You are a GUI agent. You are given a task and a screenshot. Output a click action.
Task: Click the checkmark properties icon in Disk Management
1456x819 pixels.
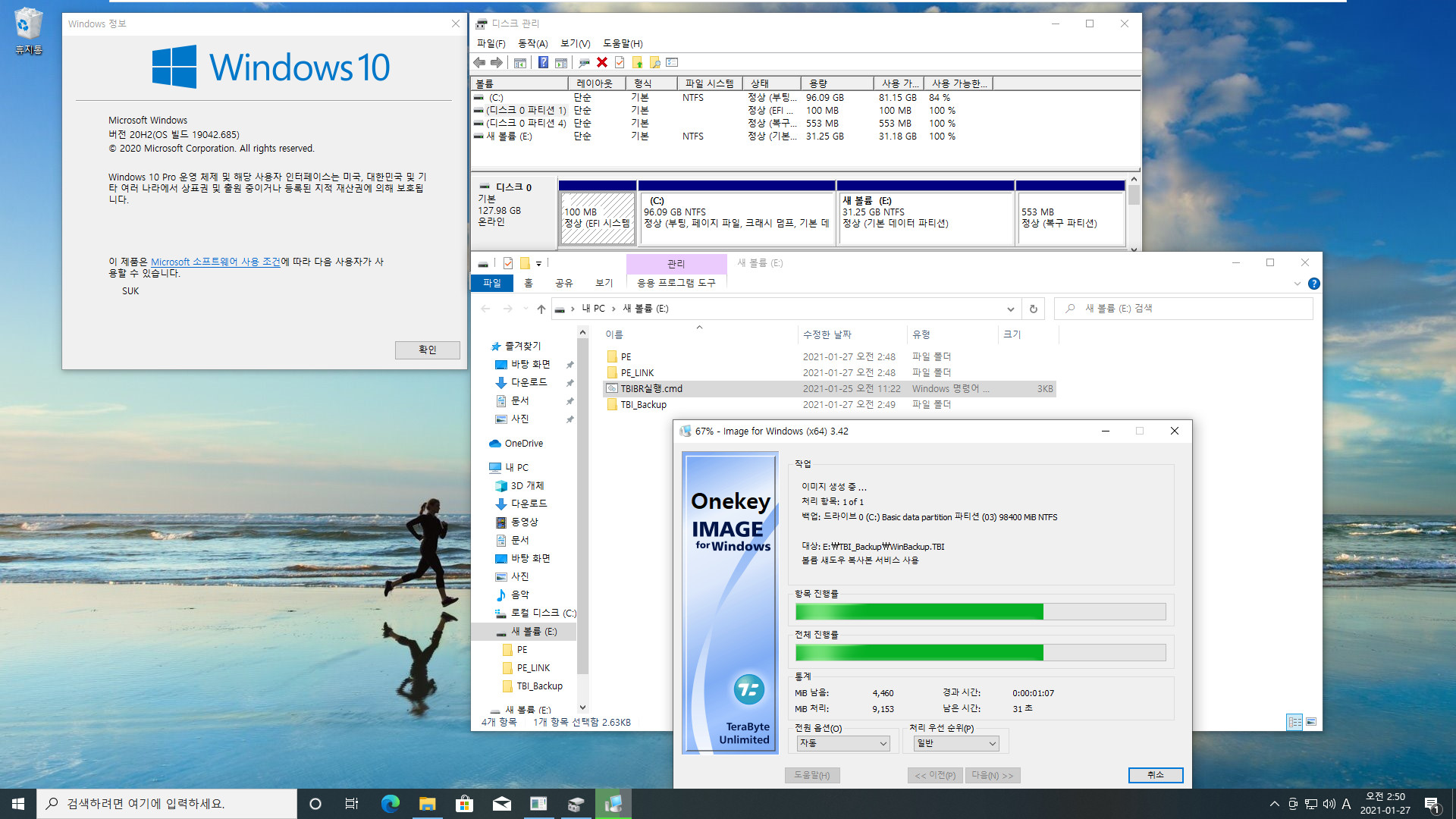(x=620, y=62)
